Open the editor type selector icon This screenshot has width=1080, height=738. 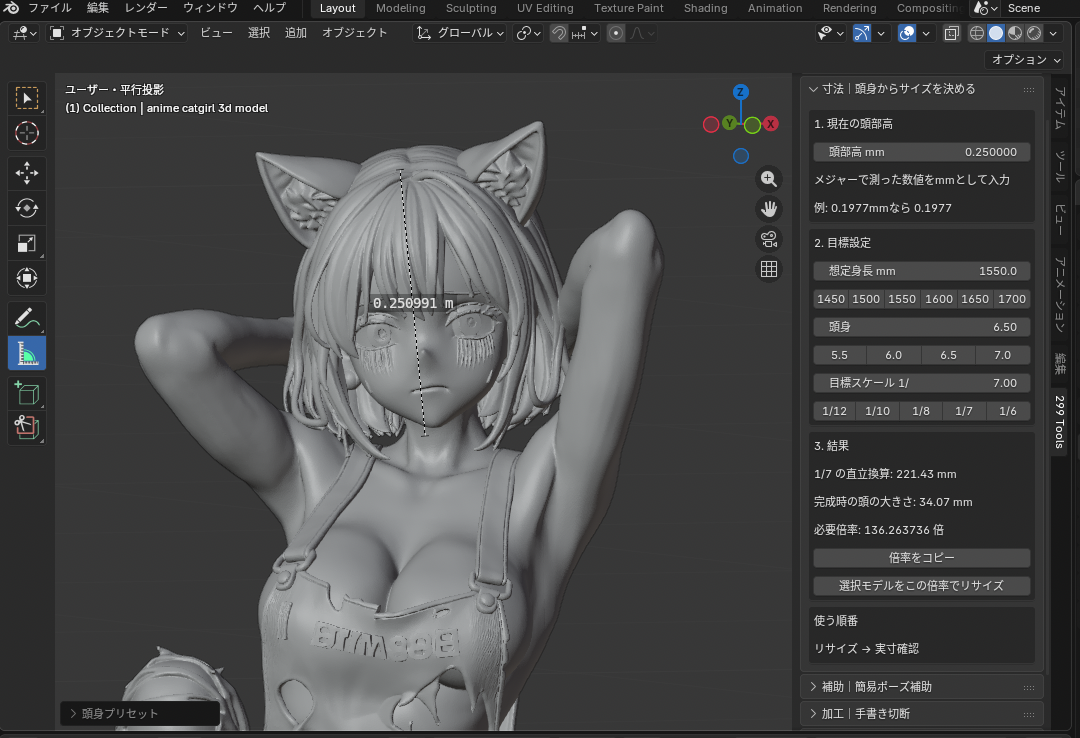[25, 33]
